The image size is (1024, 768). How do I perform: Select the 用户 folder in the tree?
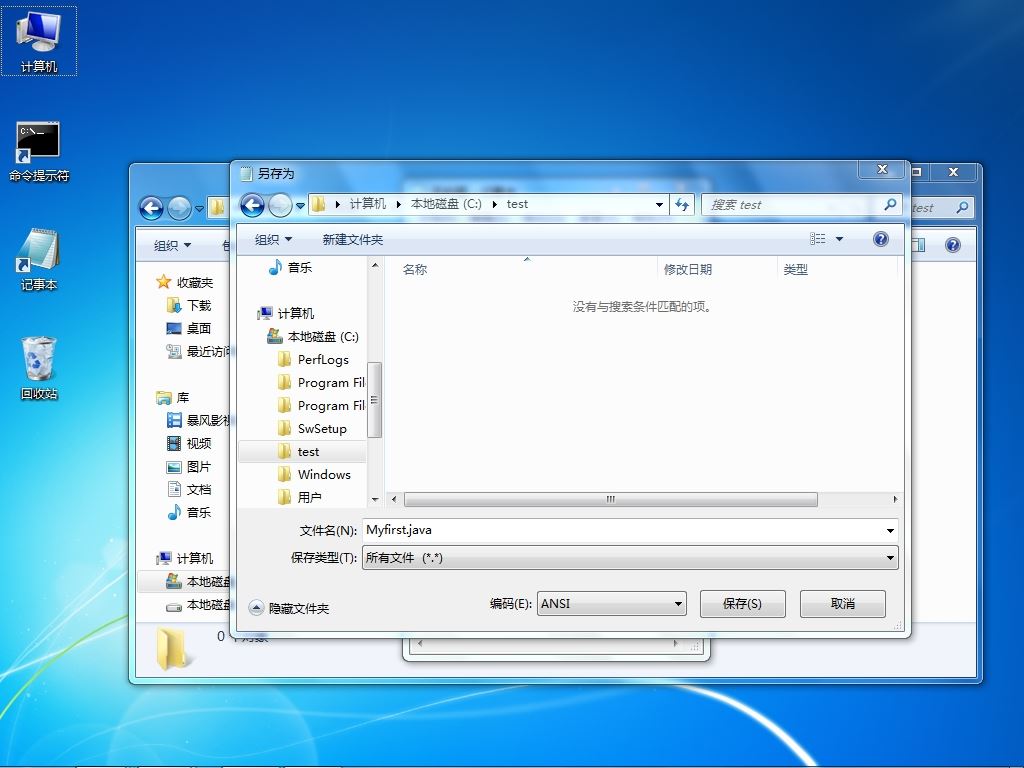click(x=300, y=497)
